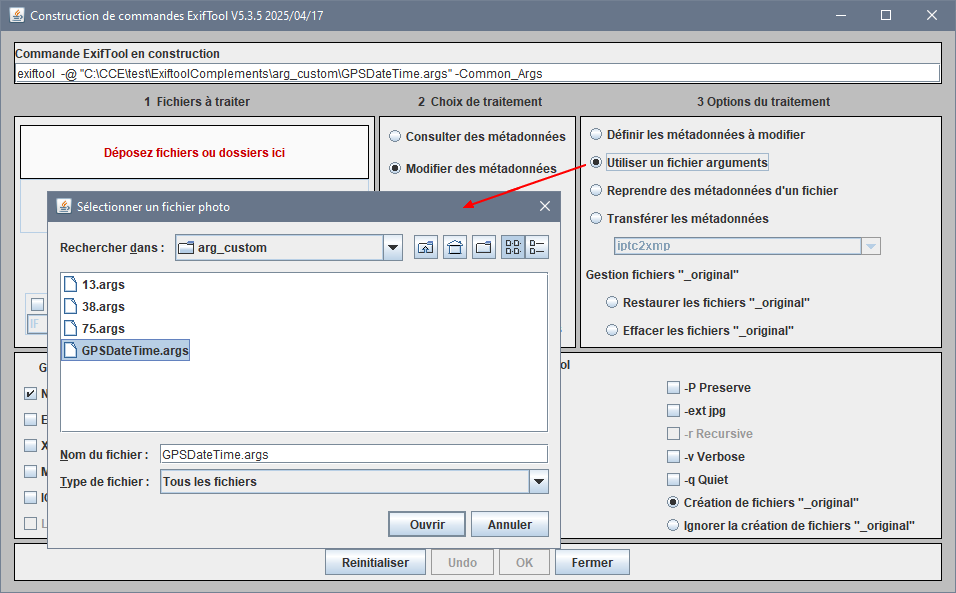Open the 'Rechercher dans' folder dropdown

(x=393, y=247)
